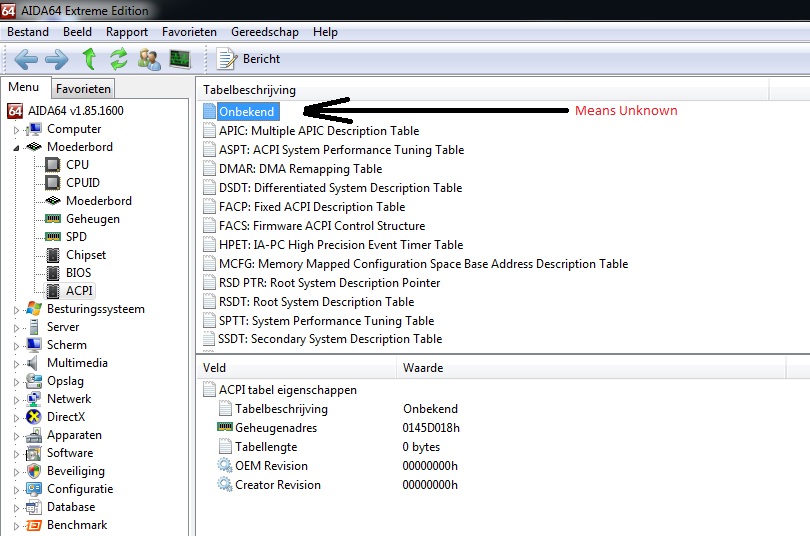This screenshot has width=810, height=536.
Task: Click the Software icon
Action: tap(34, 453)
